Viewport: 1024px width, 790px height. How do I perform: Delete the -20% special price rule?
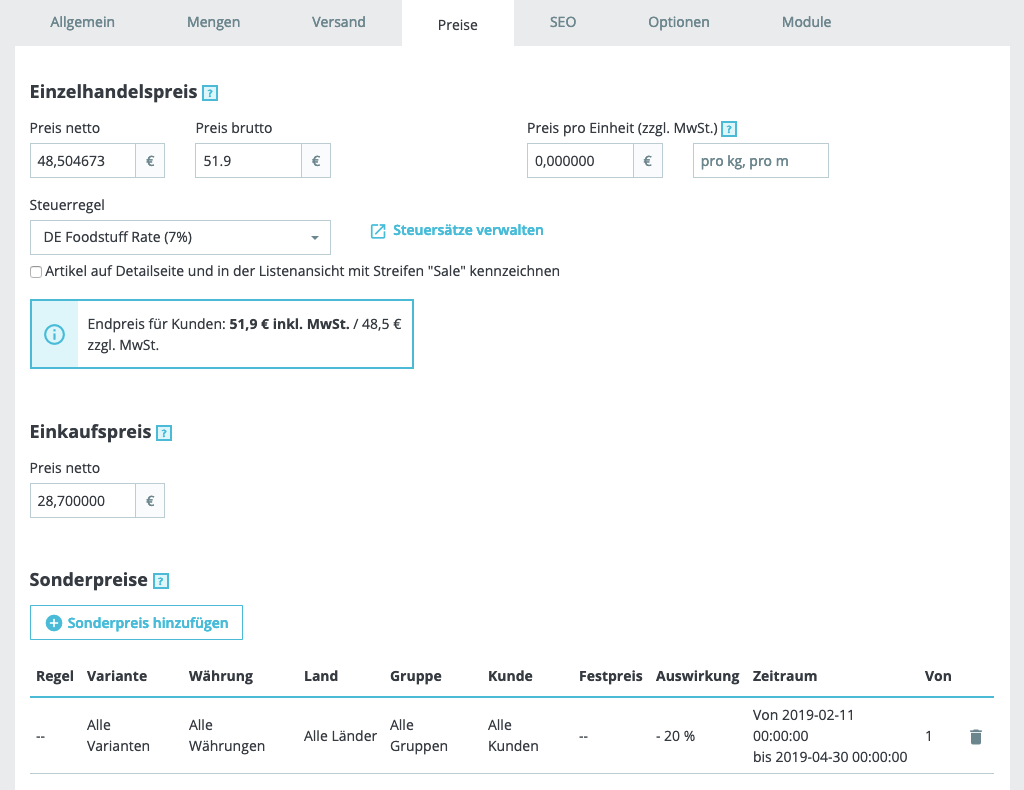click(976, 737)
